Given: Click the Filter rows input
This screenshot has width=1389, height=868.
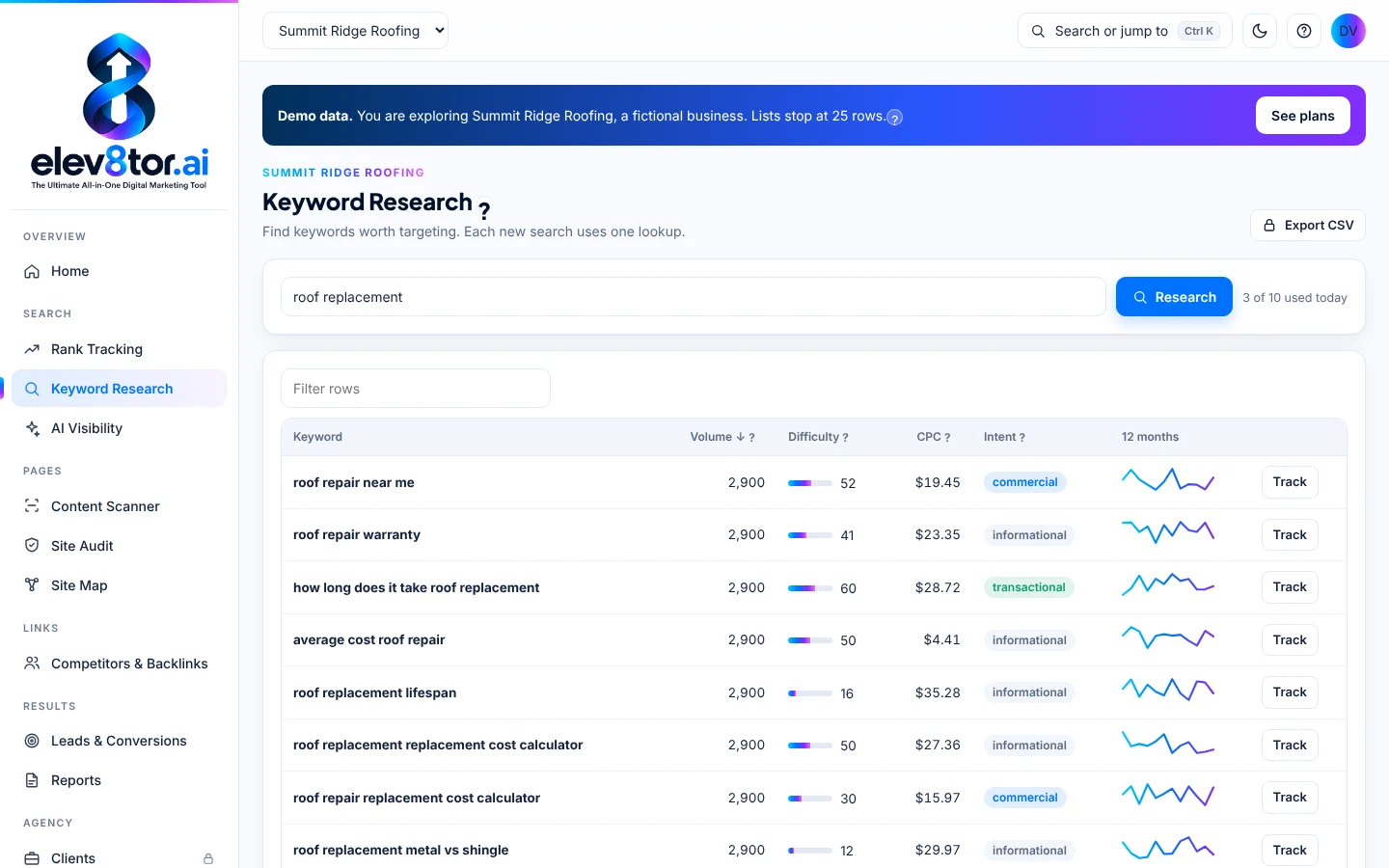Looking at the screenshot, I should click(x=416, y=389).
